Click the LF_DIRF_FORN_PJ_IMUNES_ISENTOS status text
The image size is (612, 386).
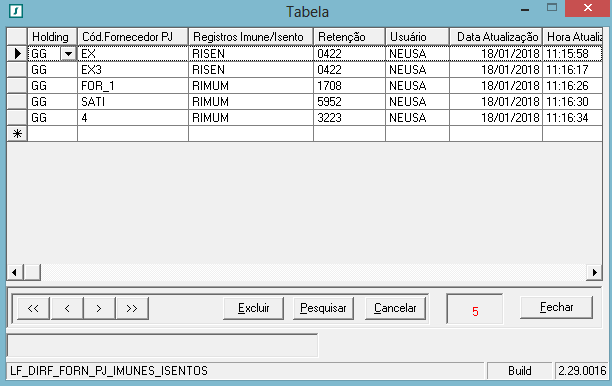pyautogui.click(x=109, y=370)
